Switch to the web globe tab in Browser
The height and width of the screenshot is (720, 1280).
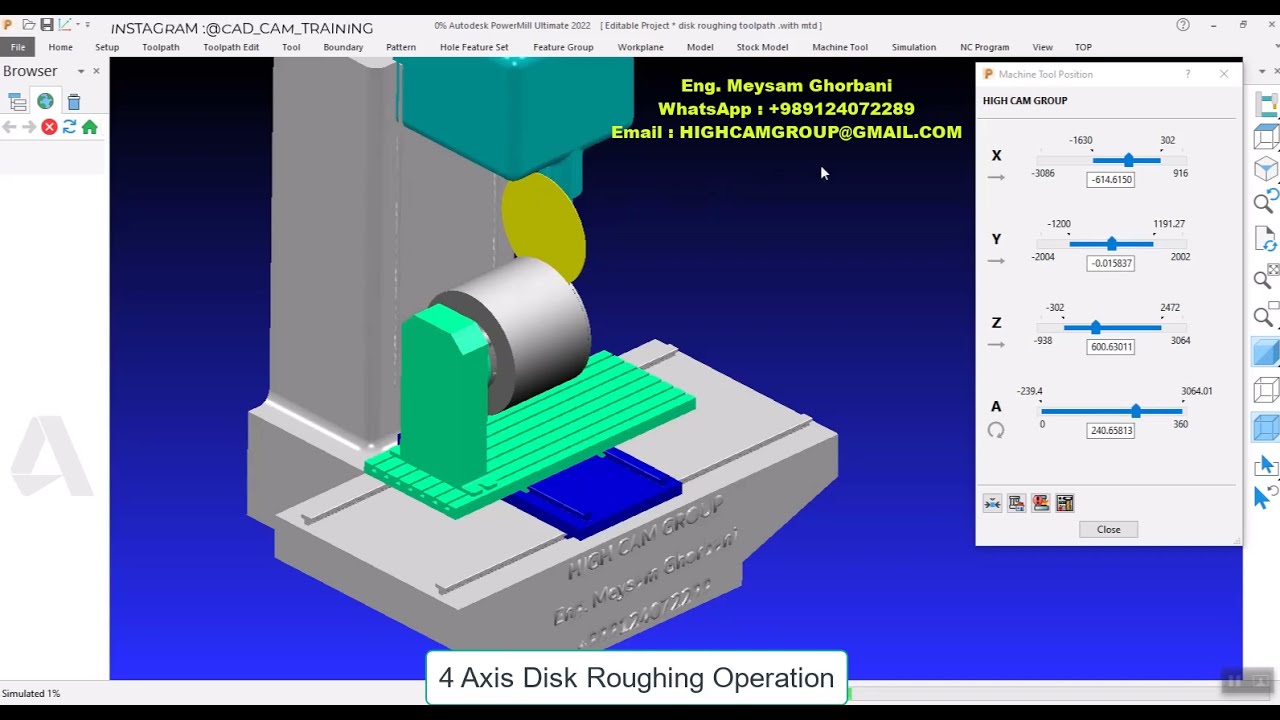point(46,101)
